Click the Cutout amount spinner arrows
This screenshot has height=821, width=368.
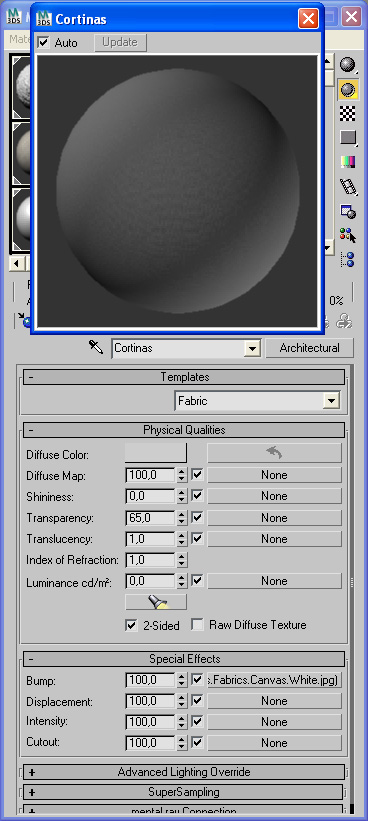point(182,743)
